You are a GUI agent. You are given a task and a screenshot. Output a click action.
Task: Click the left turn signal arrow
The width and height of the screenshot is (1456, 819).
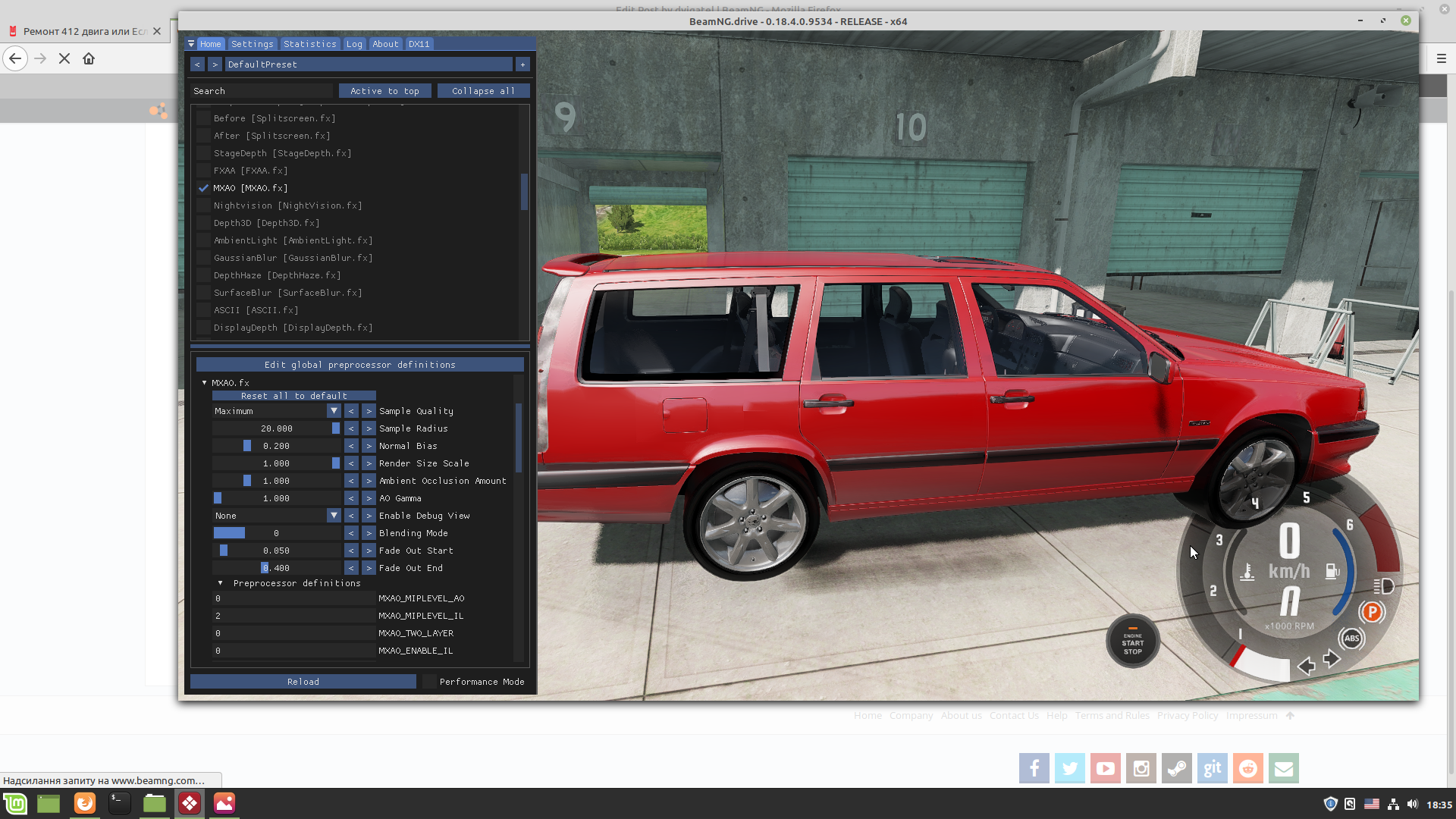(x=1306, y=667)
